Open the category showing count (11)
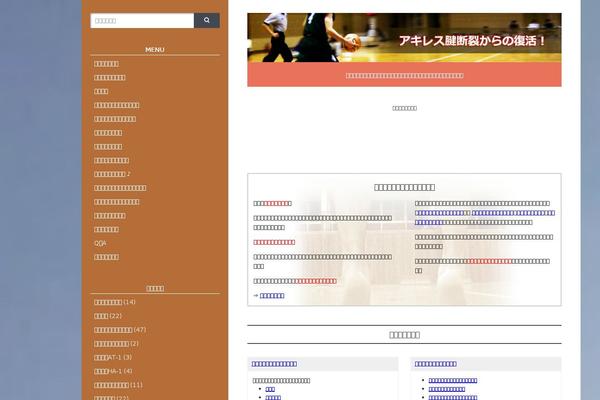600x400 pixels. coord(118,385)
